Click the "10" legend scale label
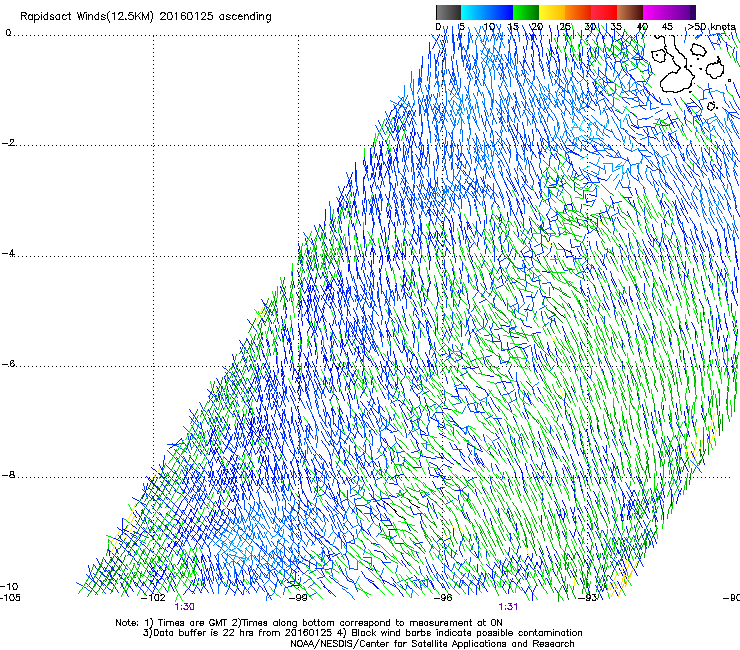Viewport: 740px width, 650px height. (489, 27)
